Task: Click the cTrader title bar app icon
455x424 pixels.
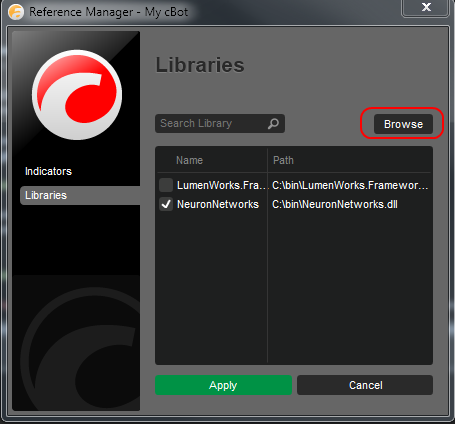Action: tap(16, 12)
